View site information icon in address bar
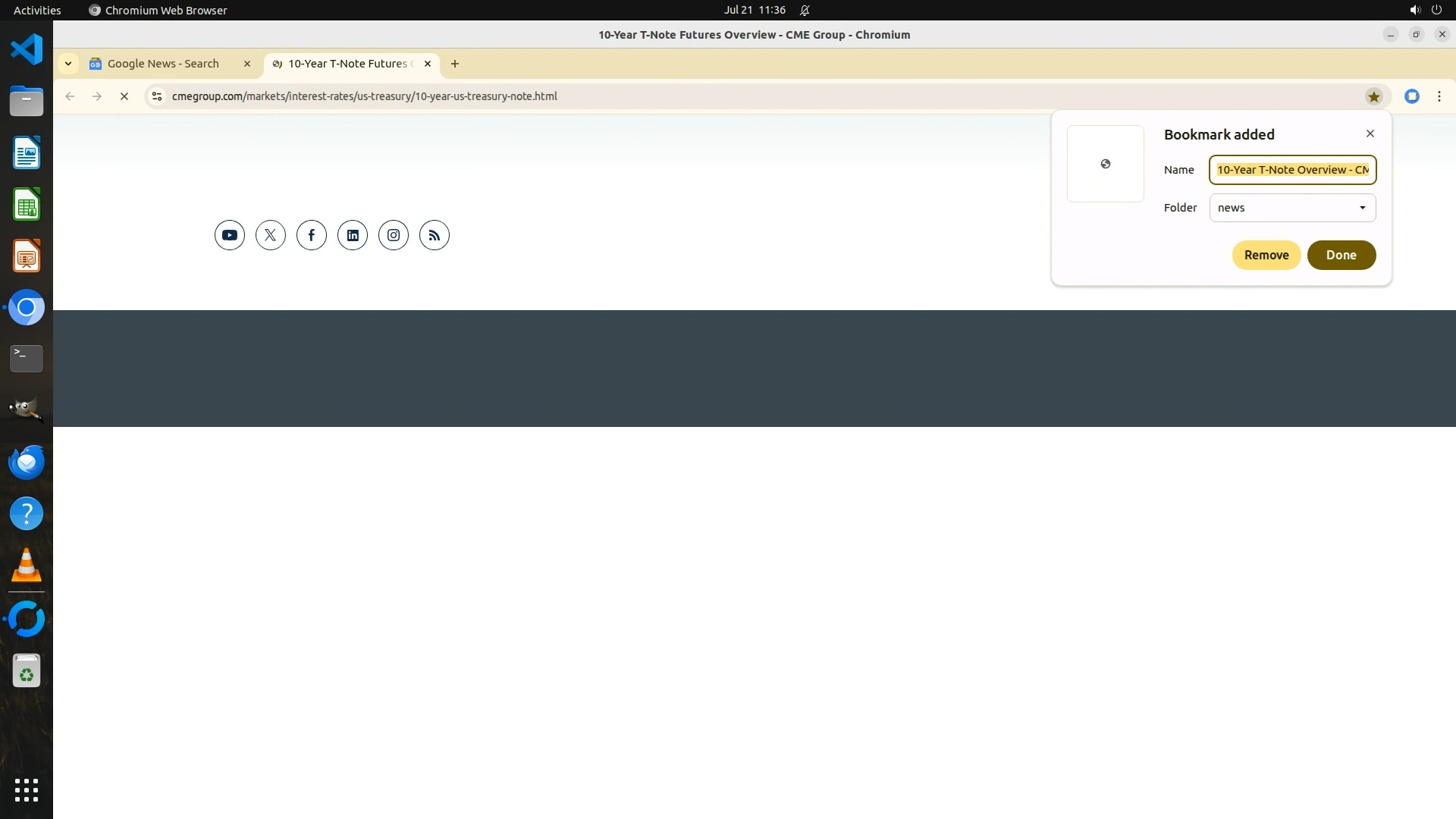This screenshot has width=1456, height=819. [x=156, y=96]
